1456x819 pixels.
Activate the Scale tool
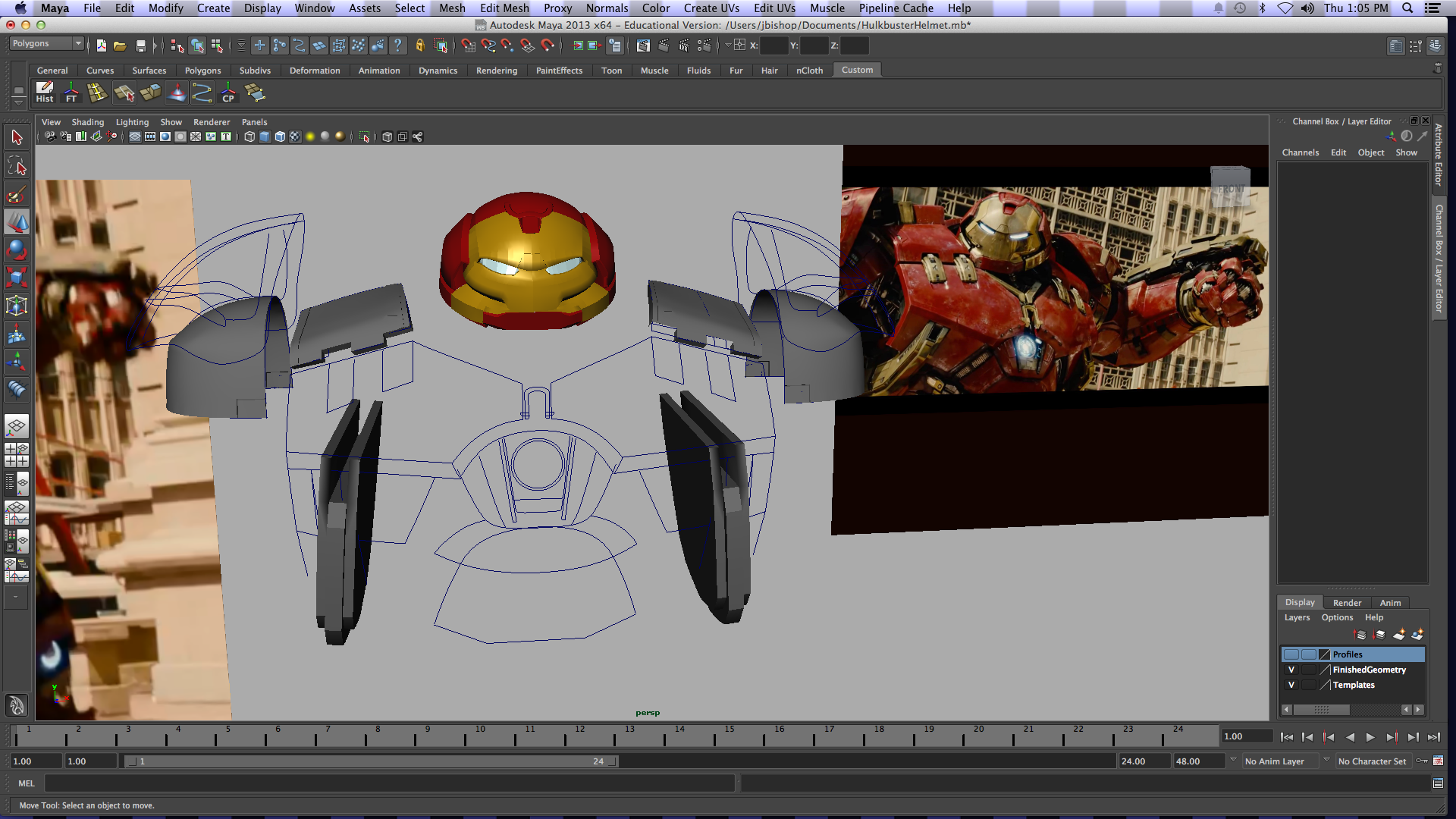tap(17, 278)
